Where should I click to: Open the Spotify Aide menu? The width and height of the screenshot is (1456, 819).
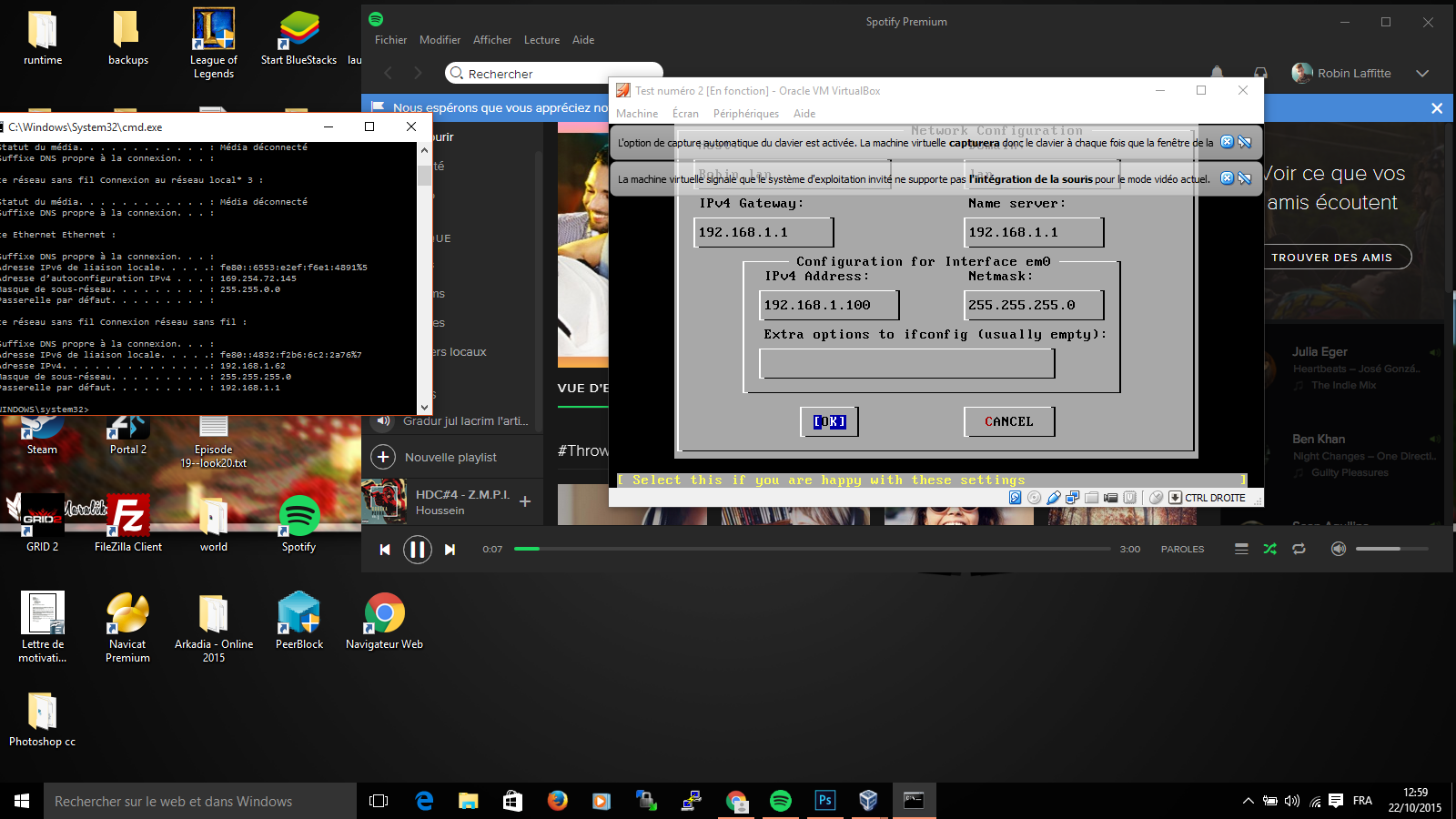583,40
